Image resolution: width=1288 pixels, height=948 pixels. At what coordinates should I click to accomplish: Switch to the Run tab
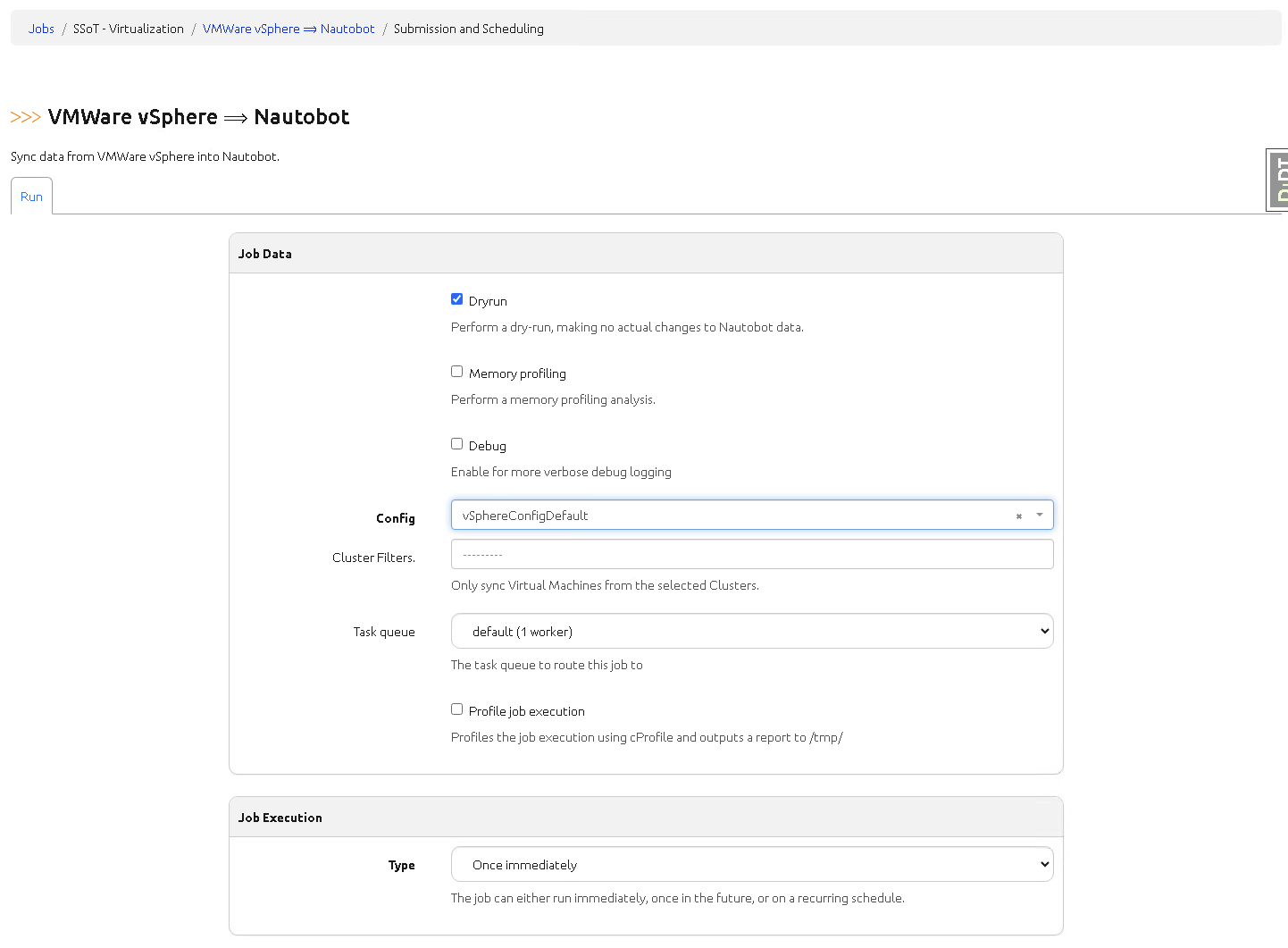[x=31, y=197]
